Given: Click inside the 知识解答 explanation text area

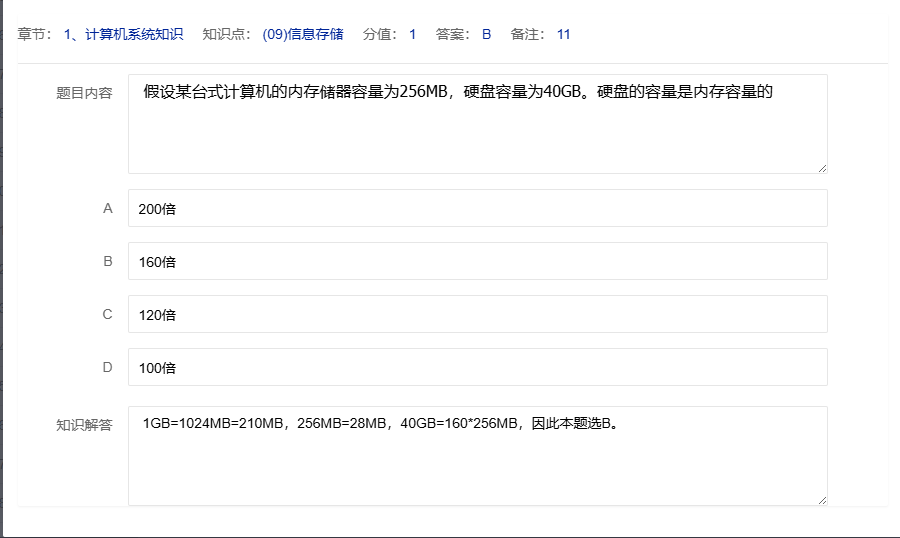Looking at the screenshot, I should [x=477, y=455].
